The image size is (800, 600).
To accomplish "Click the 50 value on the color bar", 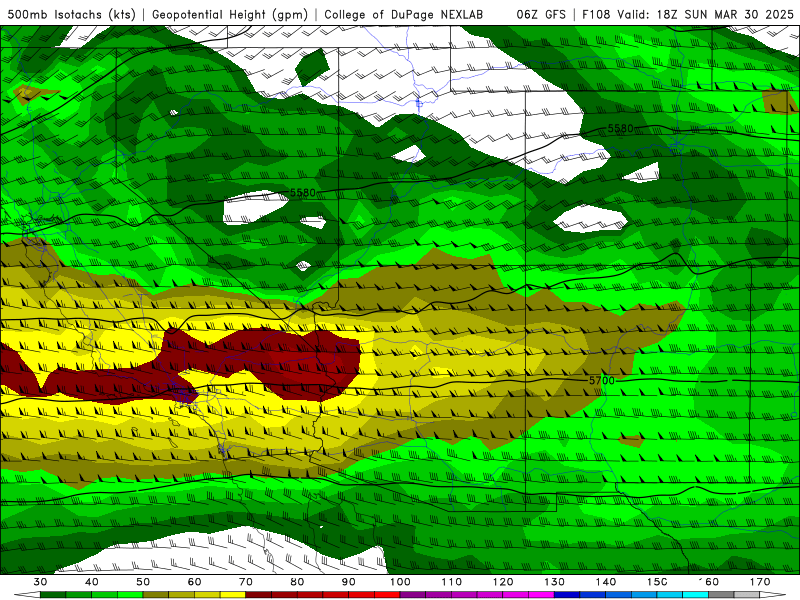I will tap(143, 582).
